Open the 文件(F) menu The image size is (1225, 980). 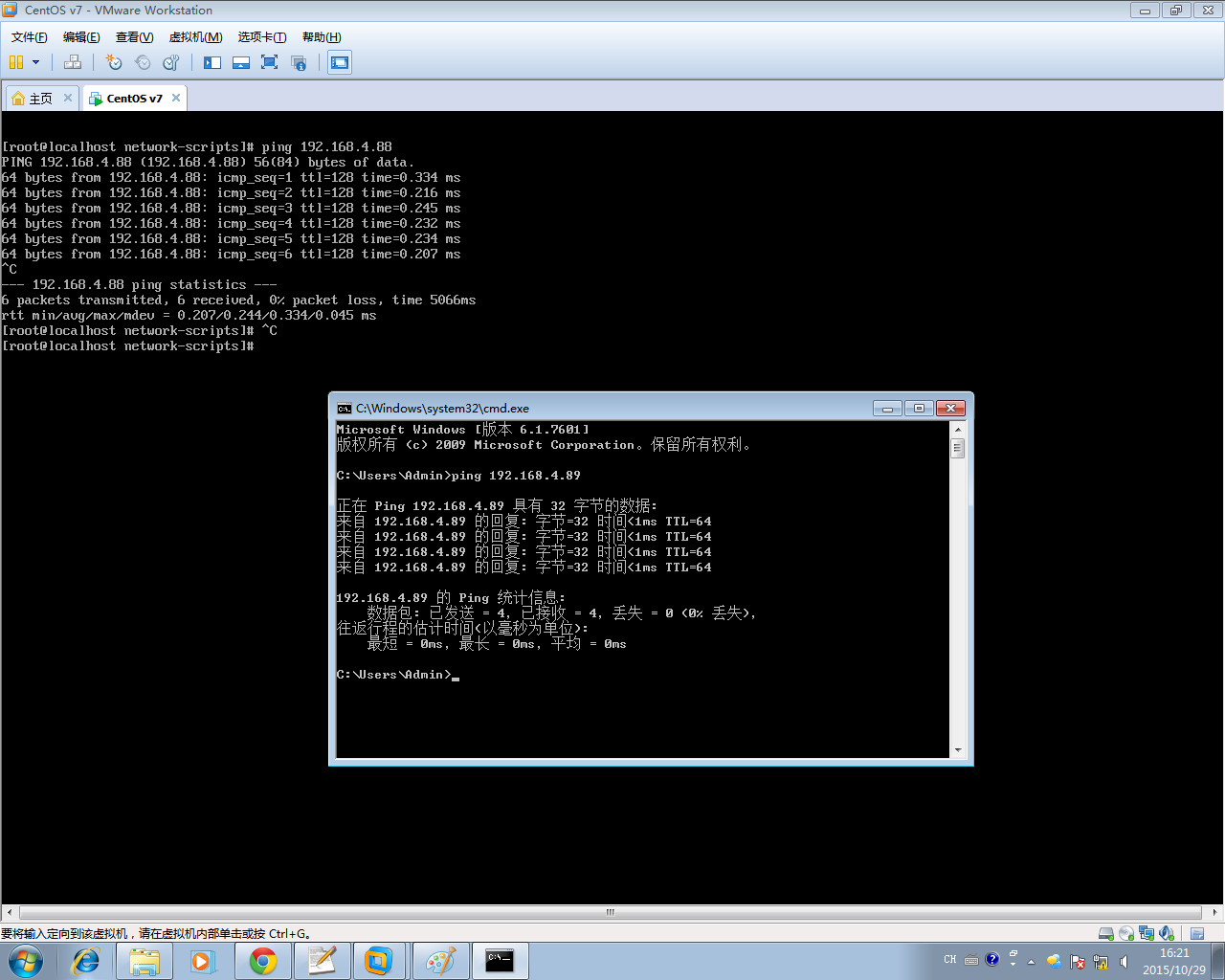(x=29, y=37)
